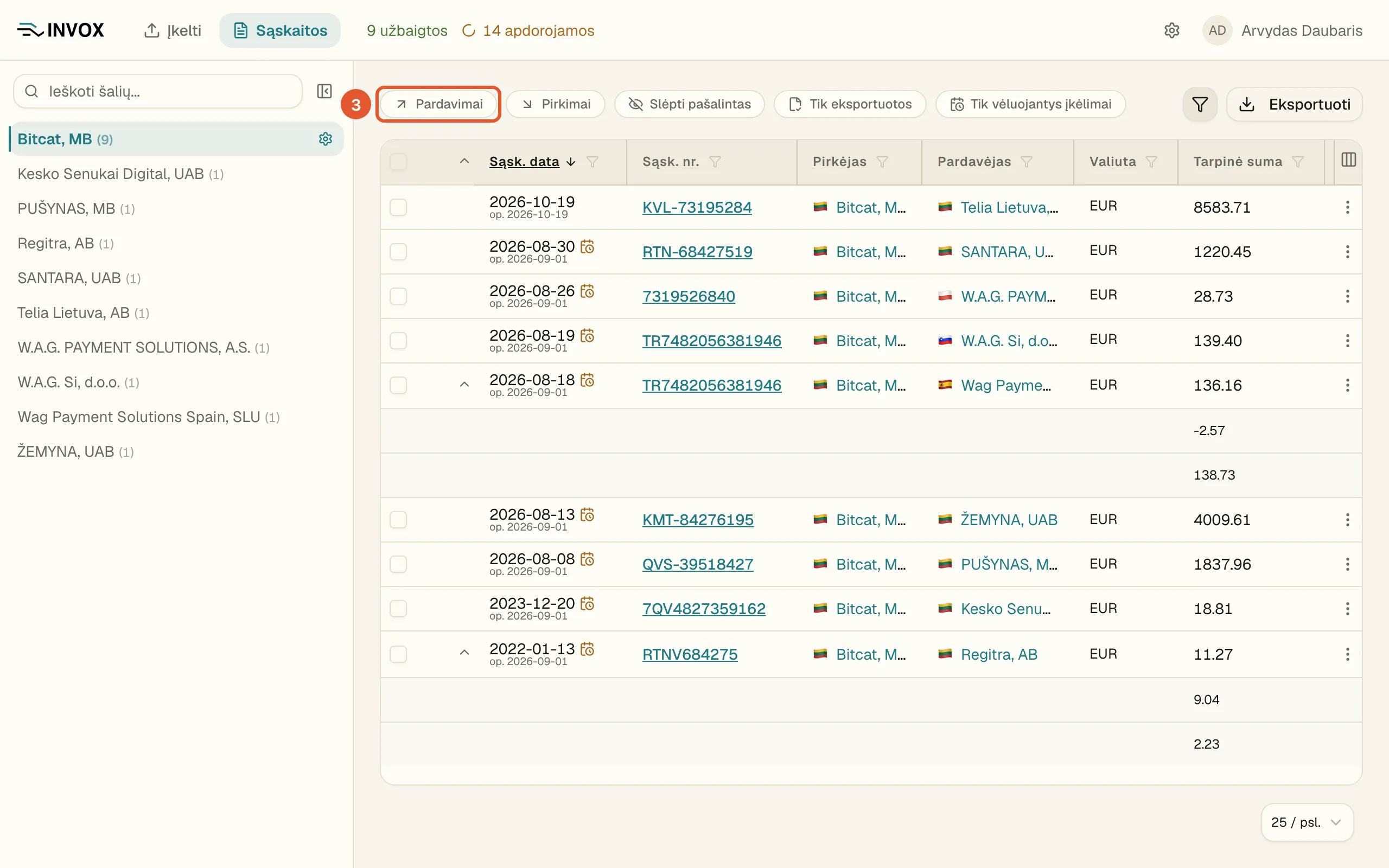Image resolution: width=1389 pixels, height=868 pixels.
Task: Toggle Slėpti pašalintas filter
Action: [689, 104]
